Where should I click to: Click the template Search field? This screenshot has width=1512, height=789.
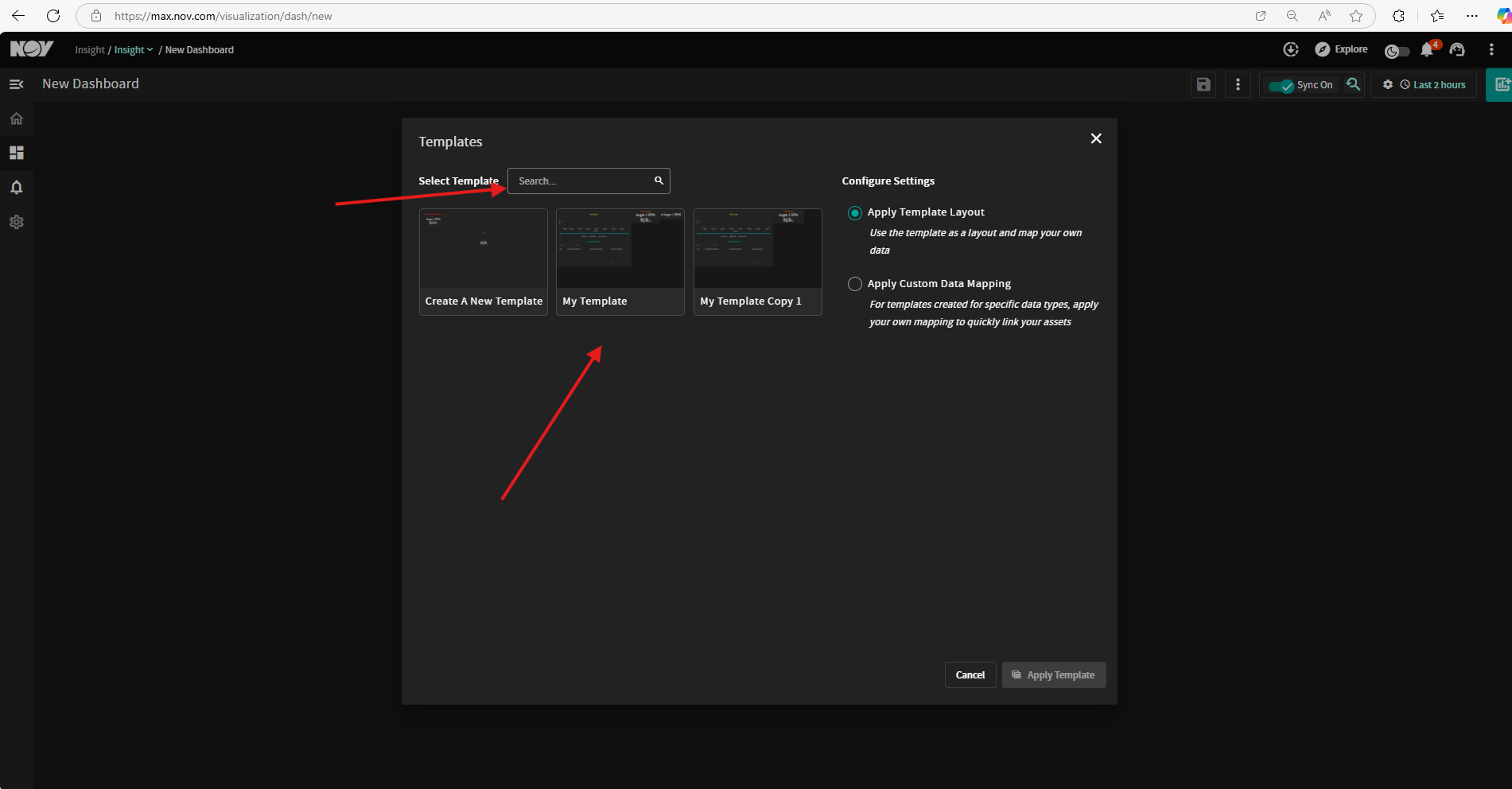(x=589, y=181)
